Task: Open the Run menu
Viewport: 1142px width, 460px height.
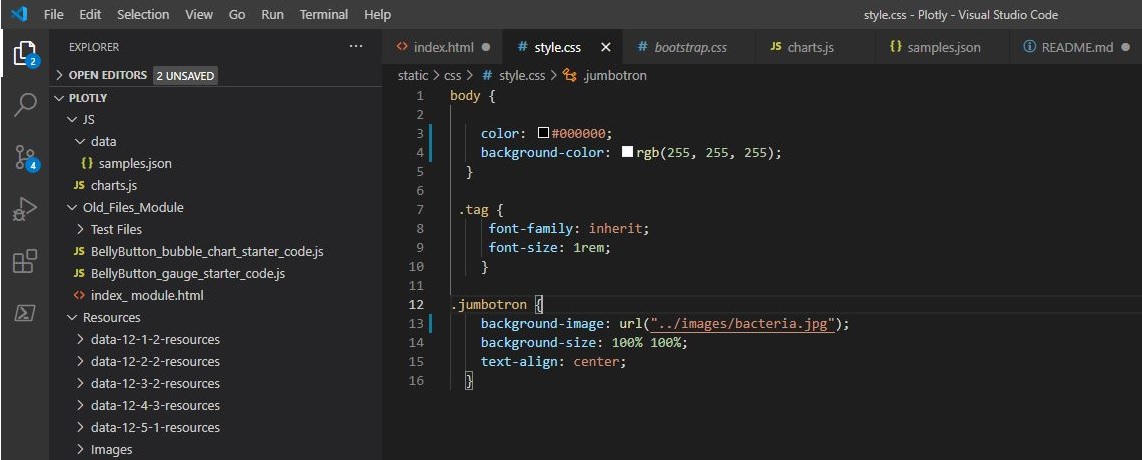Action: [x=272, y=14]
